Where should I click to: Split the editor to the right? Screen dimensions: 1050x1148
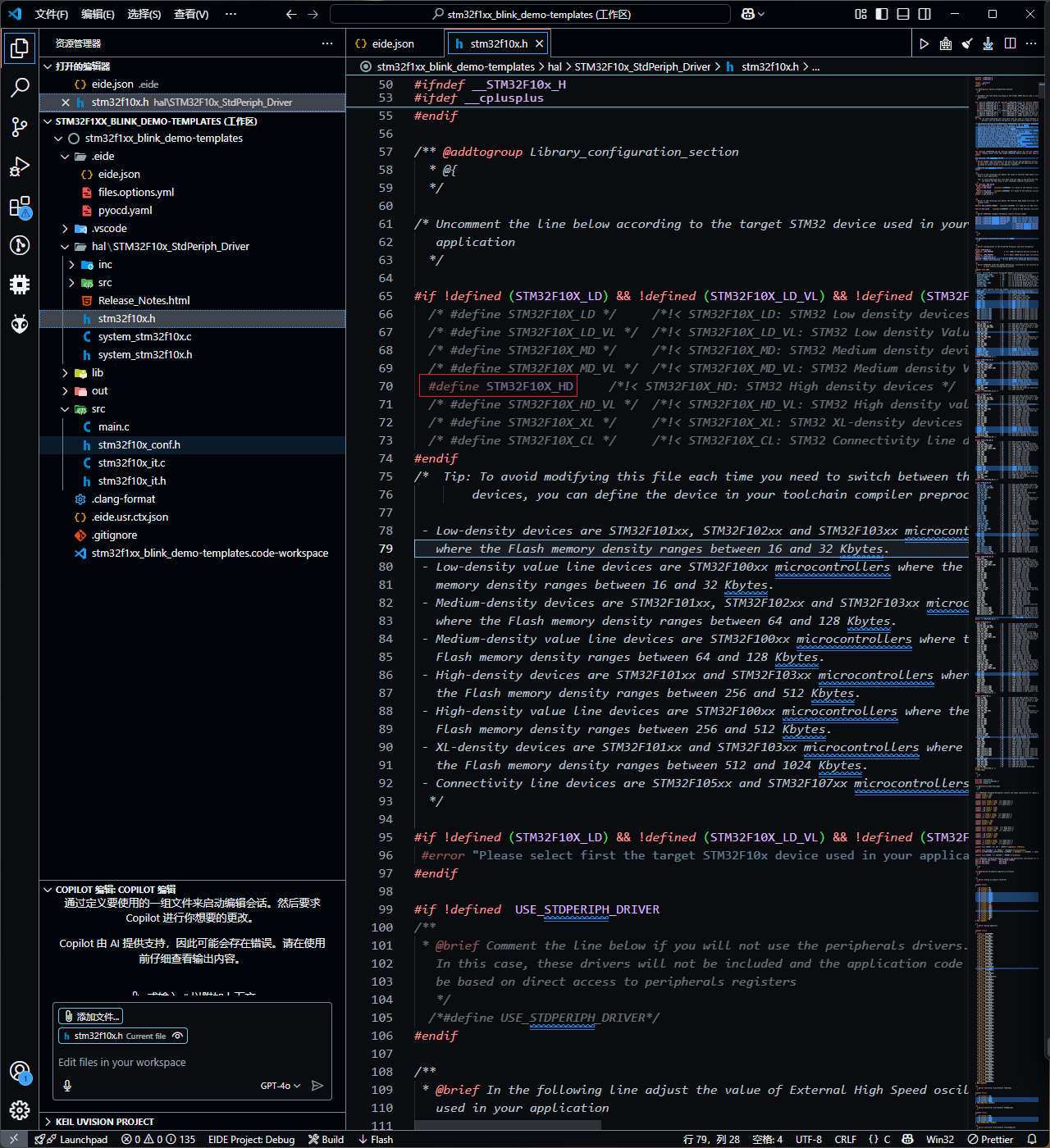tap(1011, 44)
